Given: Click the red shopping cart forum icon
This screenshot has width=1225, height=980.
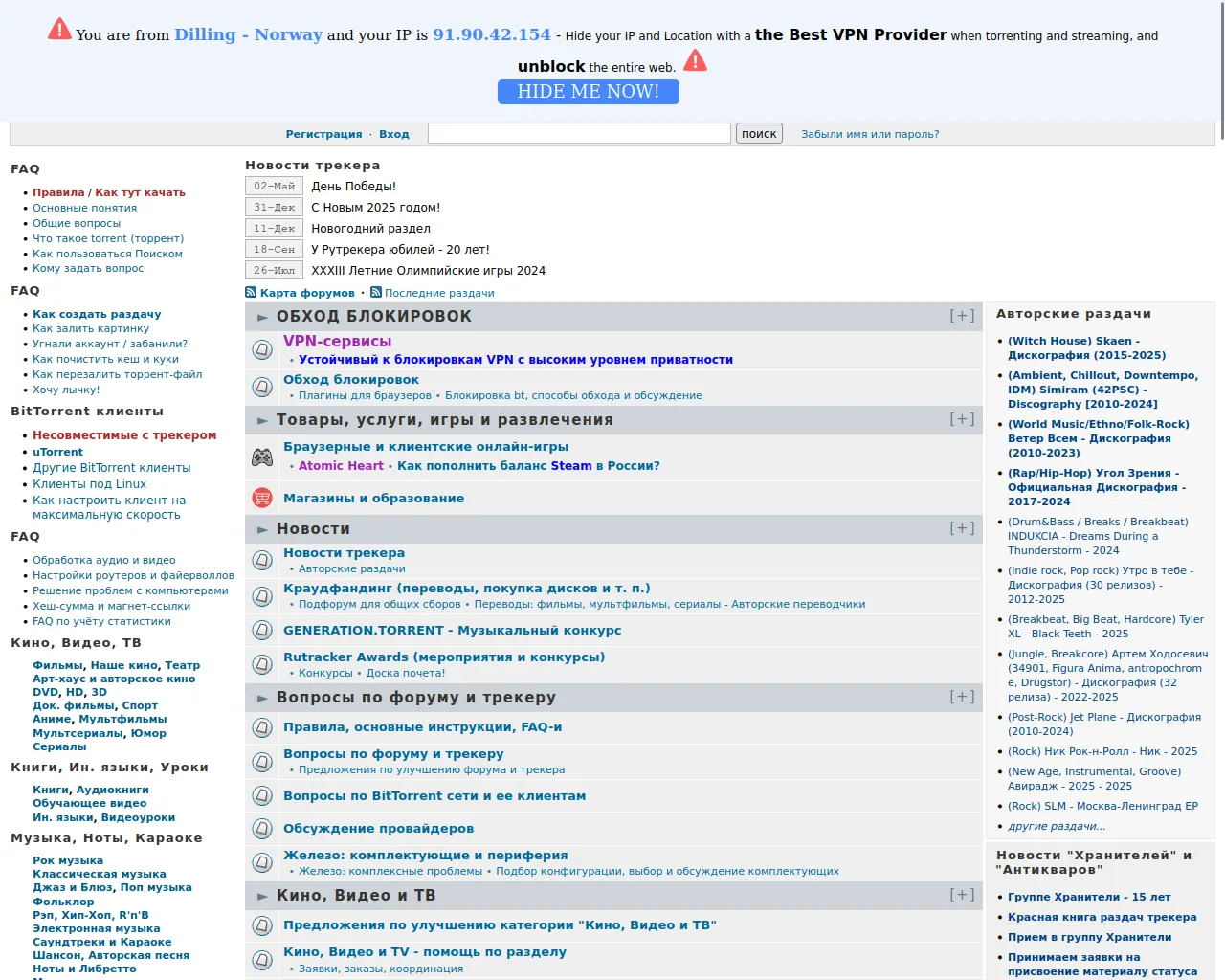Looking at the screenshot, I should pos(262,498).
